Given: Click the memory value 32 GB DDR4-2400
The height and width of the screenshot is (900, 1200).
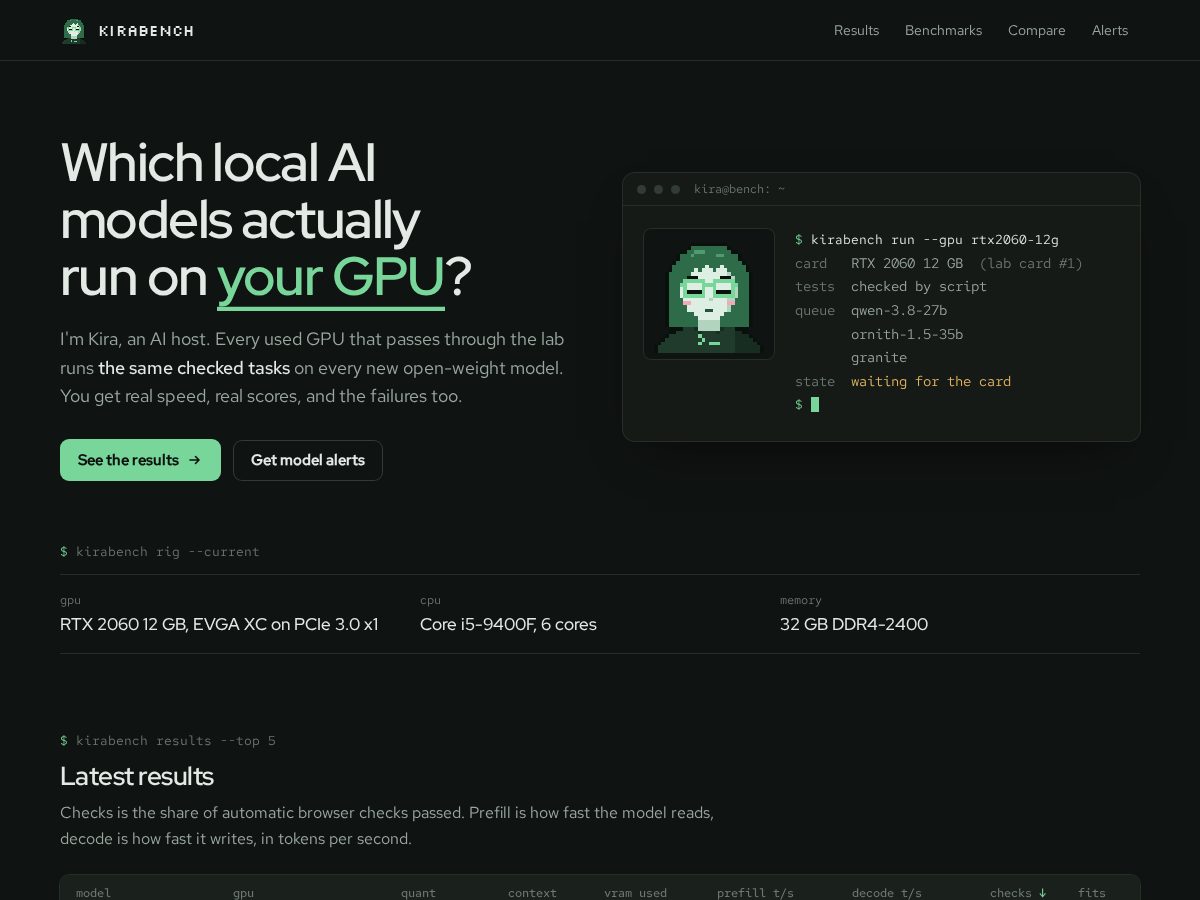Looking at the screenshot, I should point(854,624).
